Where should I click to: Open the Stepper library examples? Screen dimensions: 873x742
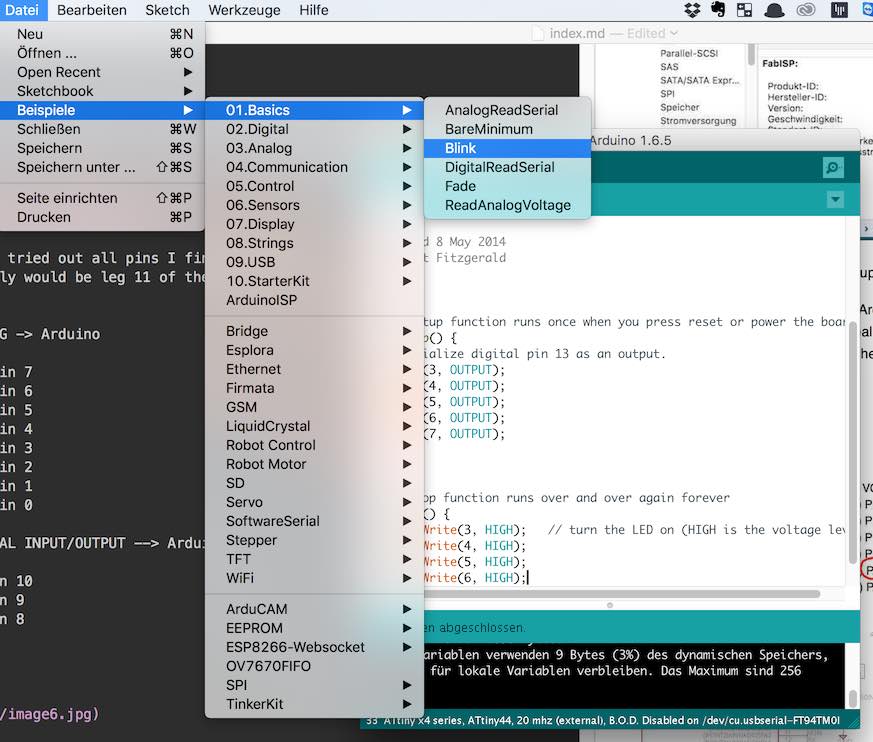[315, 539]
